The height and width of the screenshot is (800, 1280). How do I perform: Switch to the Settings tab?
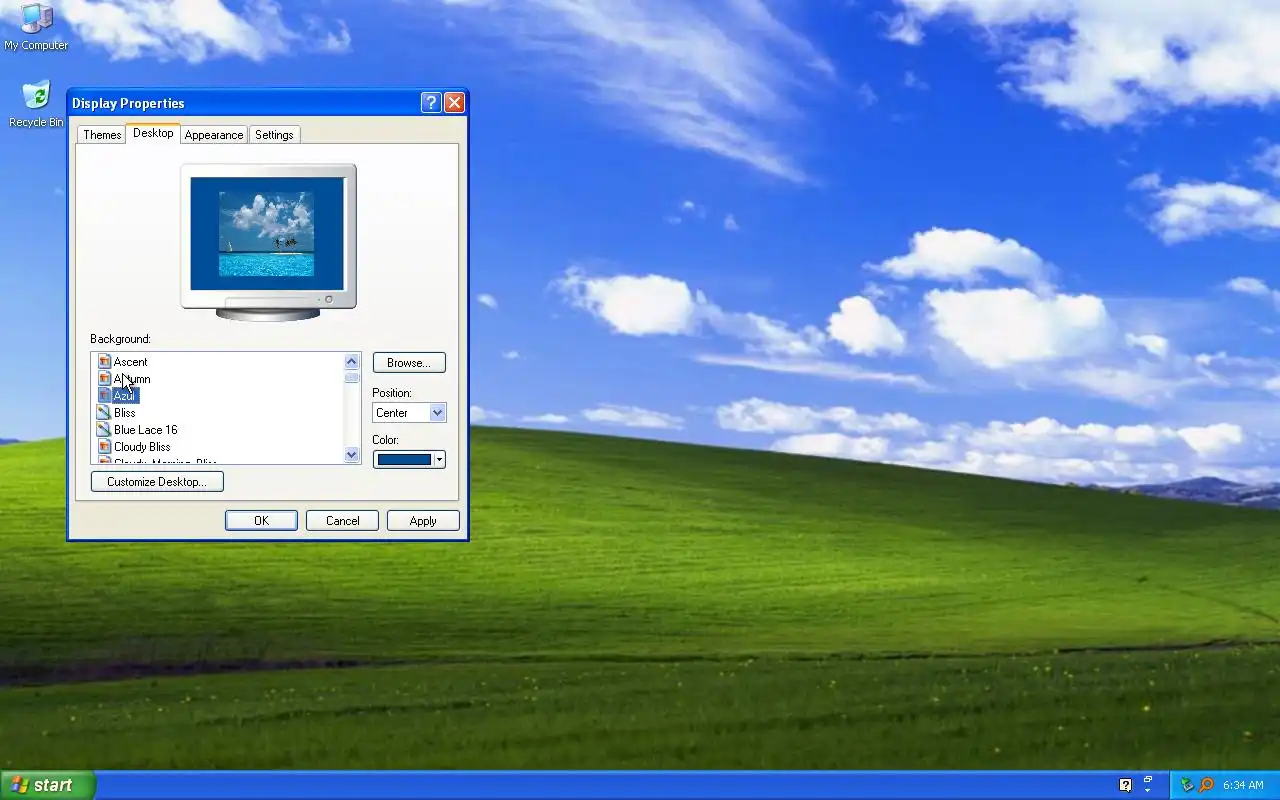274,135
